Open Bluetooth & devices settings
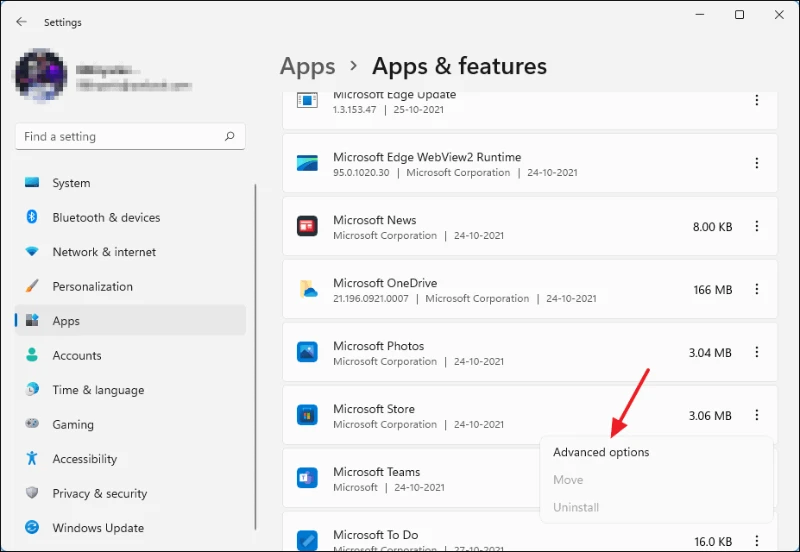 [x=130, y=217]
